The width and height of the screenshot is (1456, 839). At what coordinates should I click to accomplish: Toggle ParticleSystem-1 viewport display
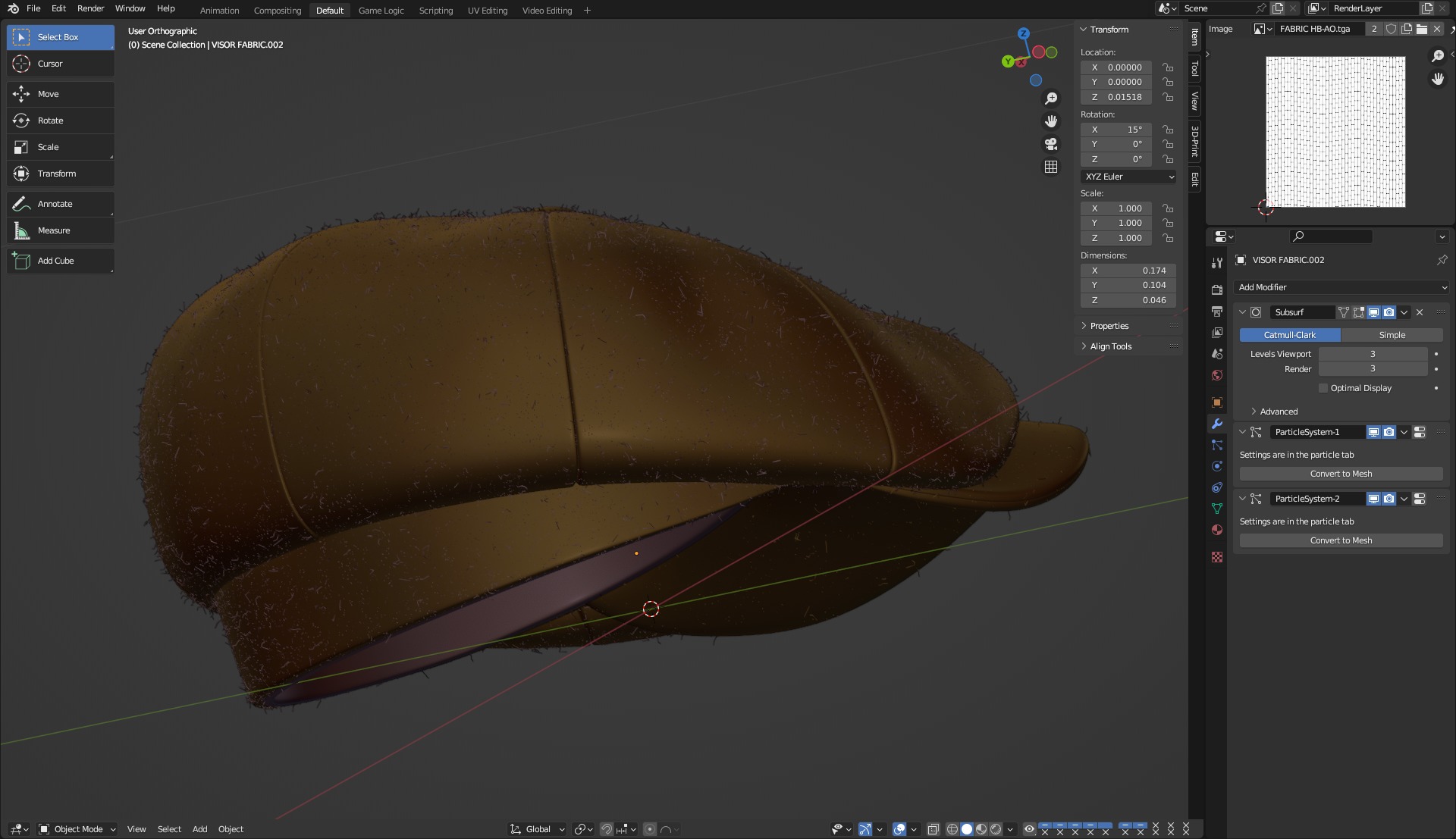coord(1373,432)
